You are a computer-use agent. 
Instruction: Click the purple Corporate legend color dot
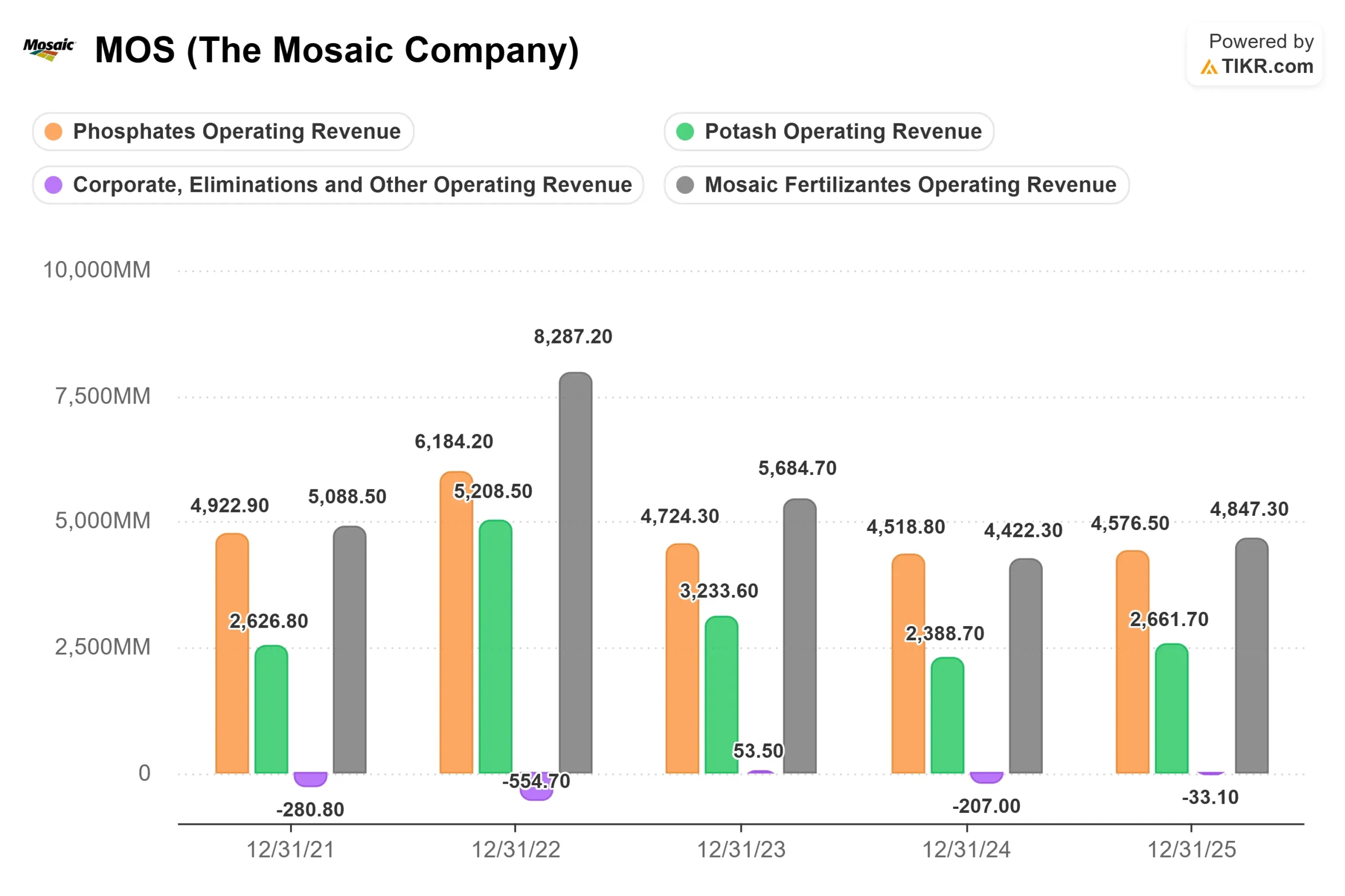(x=53, y=184)
